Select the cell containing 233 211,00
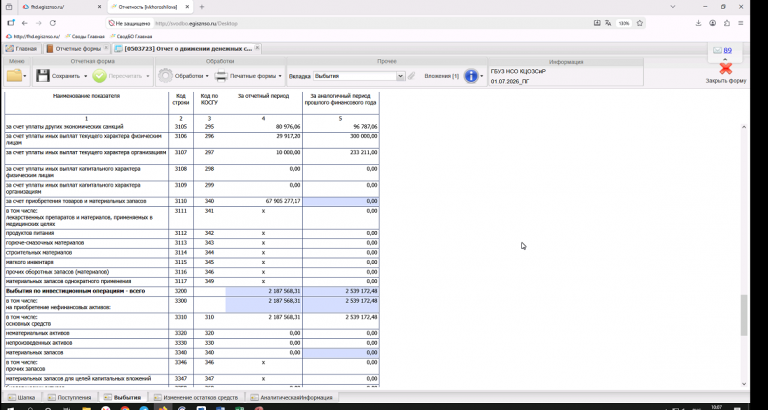Screen dimensions: 768x410 [x=341, y=156]
